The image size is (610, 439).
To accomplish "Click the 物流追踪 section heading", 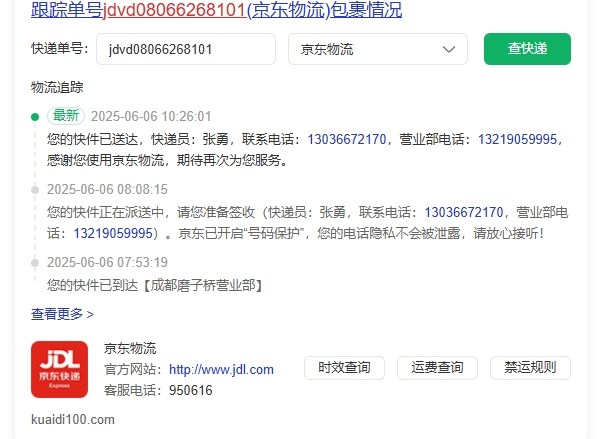I will 57,87.
